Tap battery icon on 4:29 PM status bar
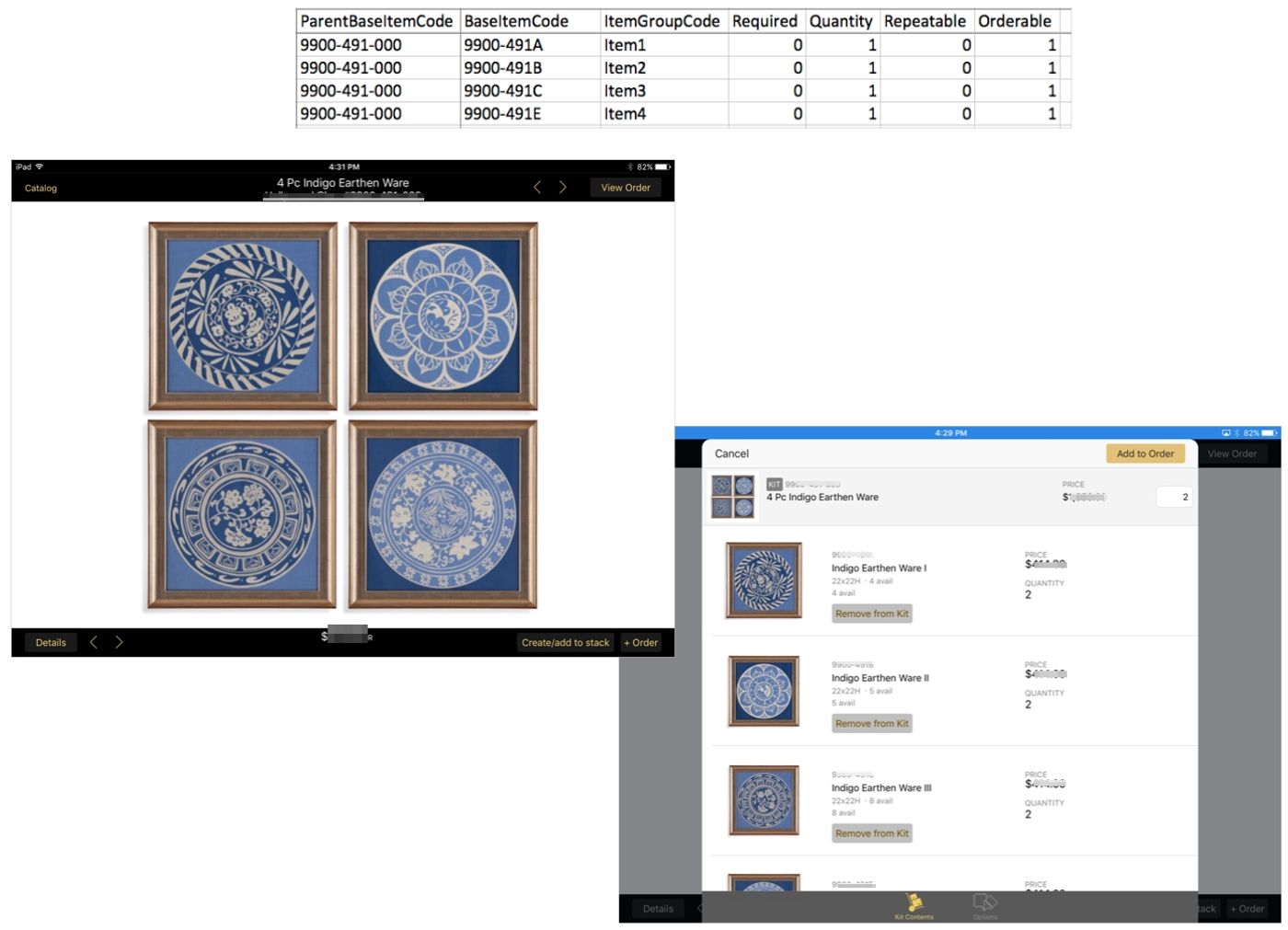Viewport: 1288px width, 930px height. coord(1270,432)
